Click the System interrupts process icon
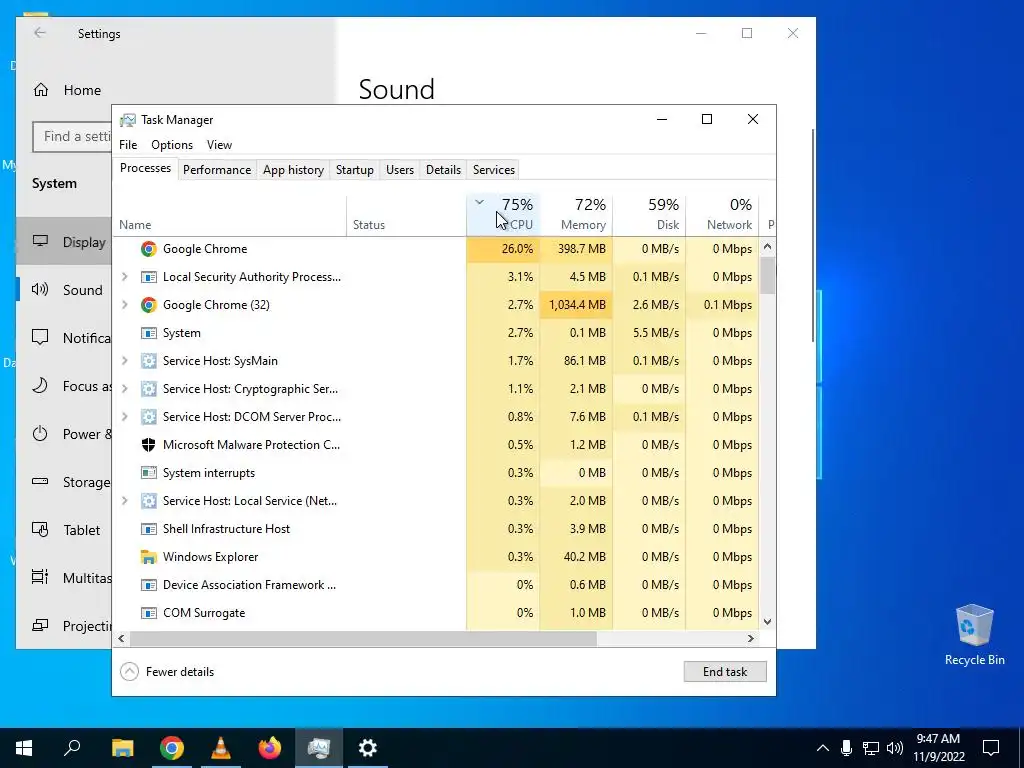The height and width of the screenshot is (768, 1024). (x=149, y=473)
